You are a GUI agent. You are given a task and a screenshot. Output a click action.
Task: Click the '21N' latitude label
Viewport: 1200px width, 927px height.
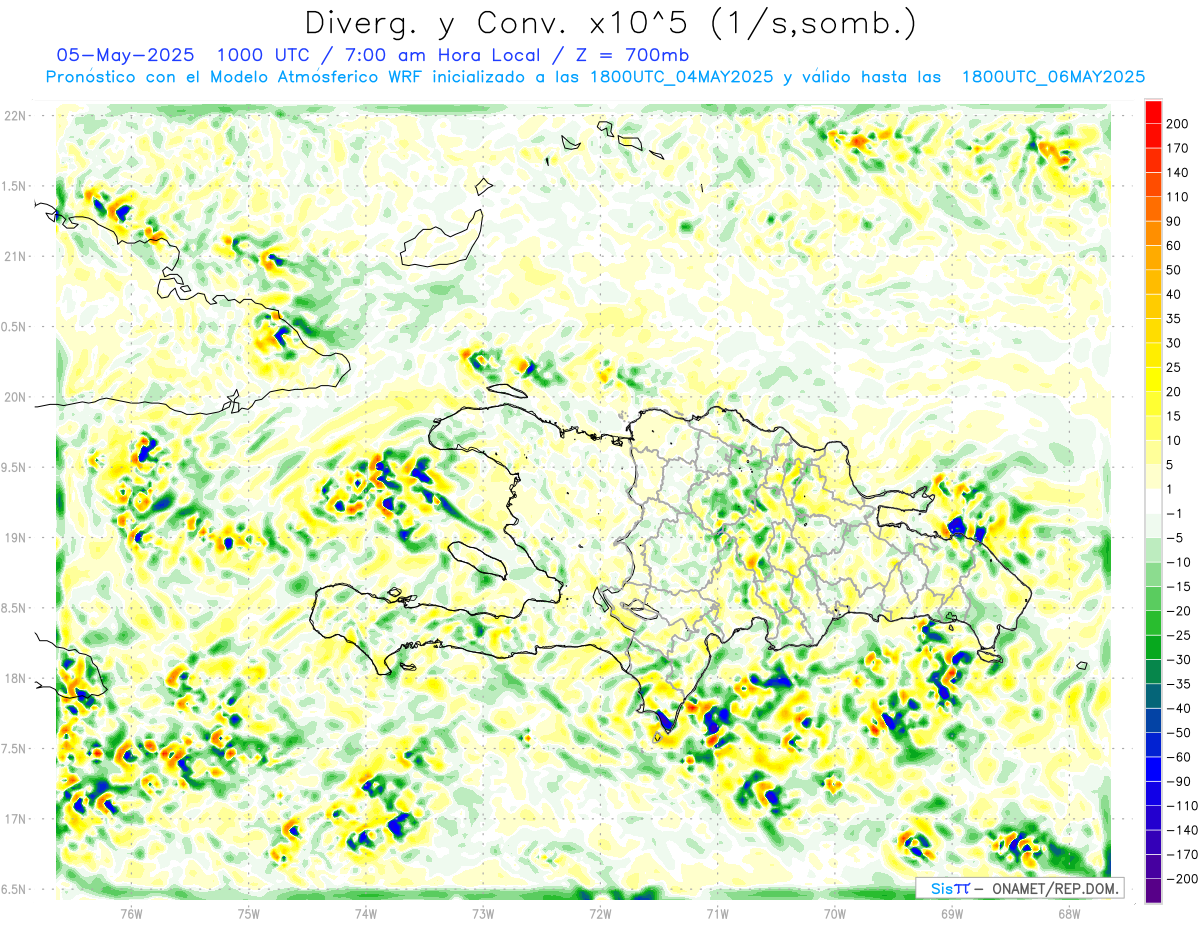click(15, 257)
